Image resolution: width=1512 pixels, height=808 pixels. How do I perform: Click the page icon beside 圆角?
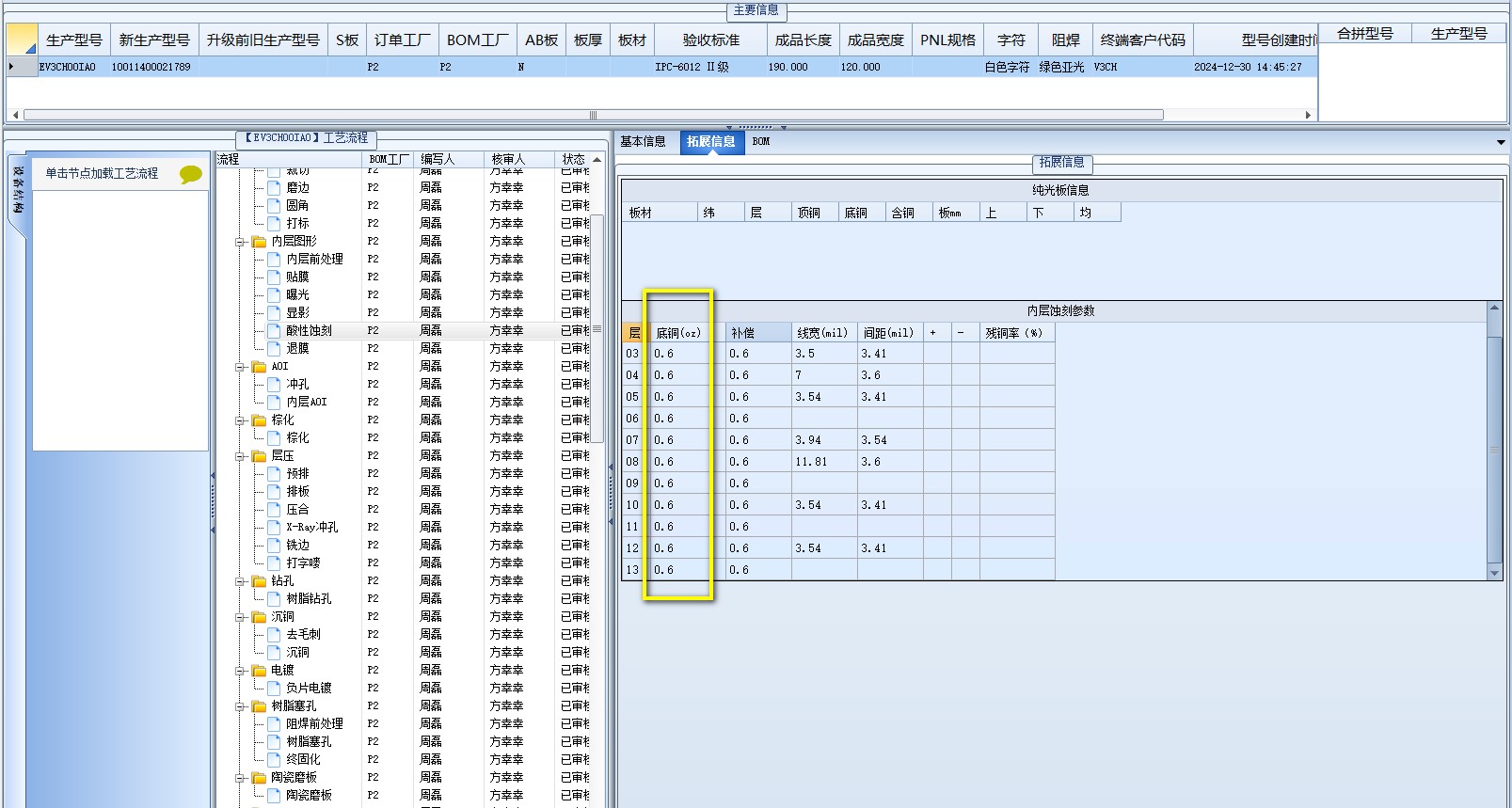coord(274,206)
